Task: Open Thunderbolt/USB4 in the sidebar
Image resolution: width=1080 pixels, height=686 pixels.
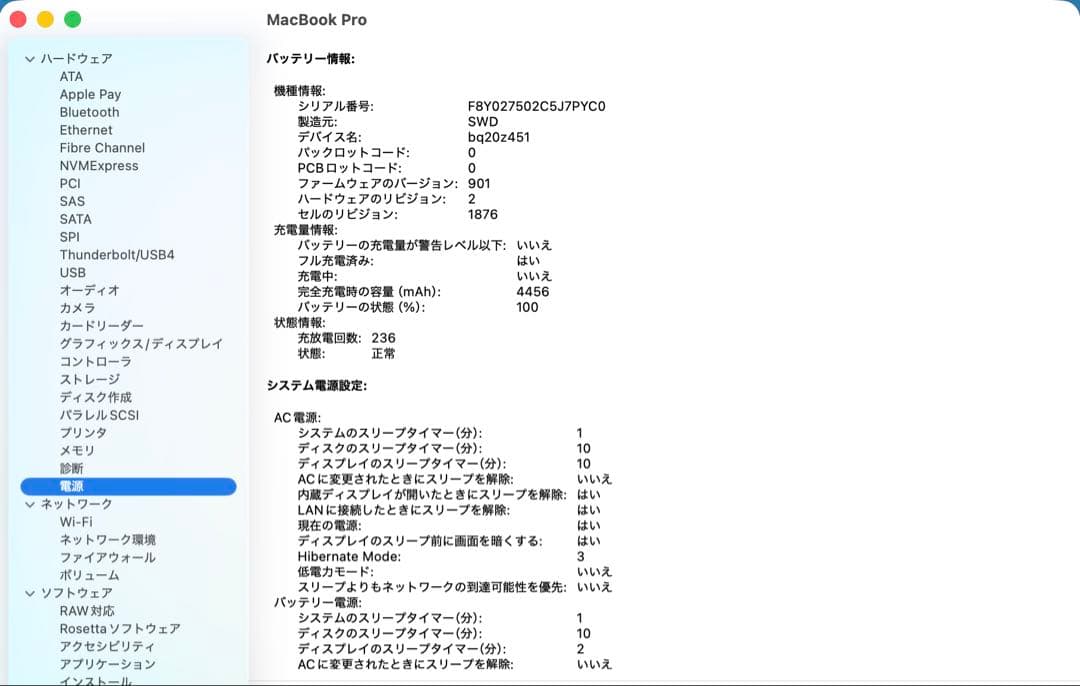Action: coord(117,255)
